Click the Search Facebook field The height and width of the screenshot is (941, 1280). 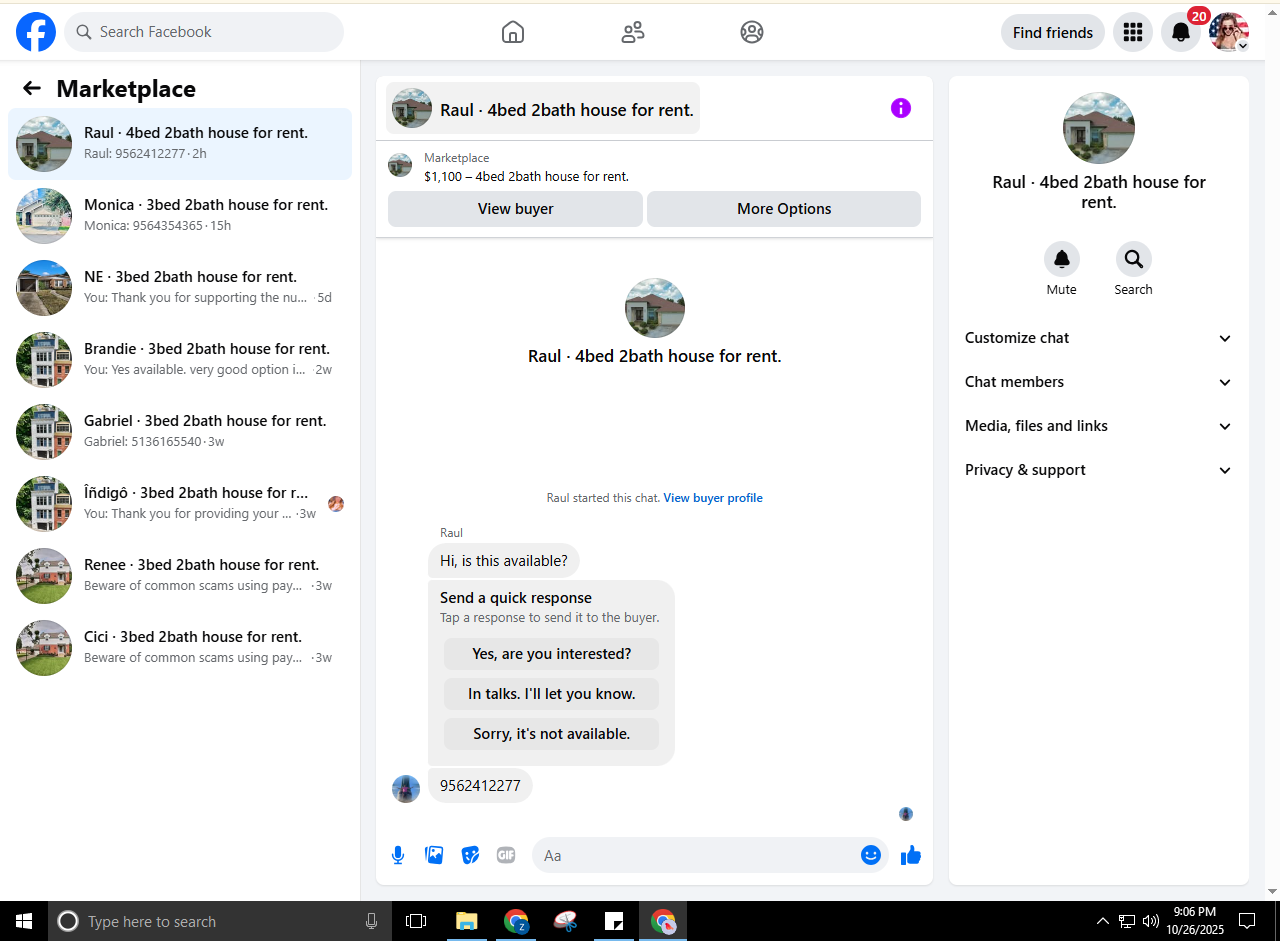pyautogui.click(x=204, y=32)
